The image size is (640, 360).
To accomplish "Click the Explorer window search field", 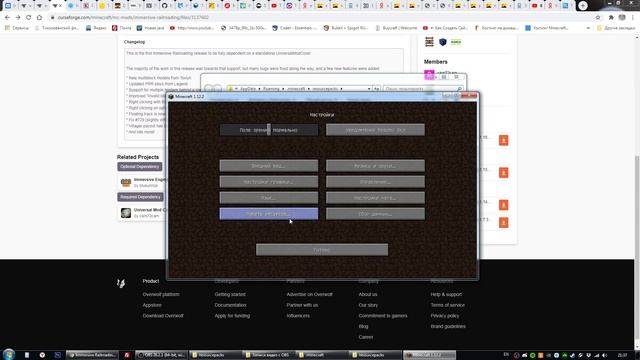I will tap(423, 89).
